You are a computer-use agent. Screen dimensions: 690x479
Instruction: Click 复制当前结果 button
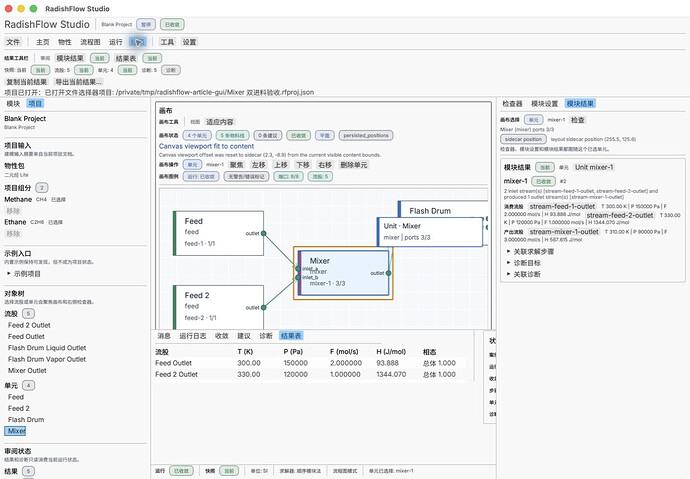click(x=26, y=82)
